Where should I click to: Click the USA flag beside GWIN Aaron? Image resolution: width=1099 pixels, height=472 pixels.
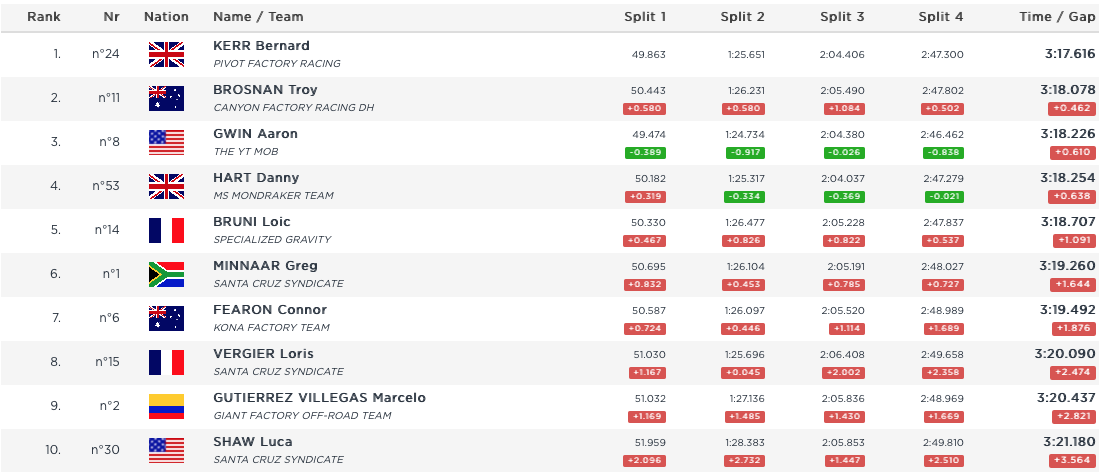click(x=166, y=142)
